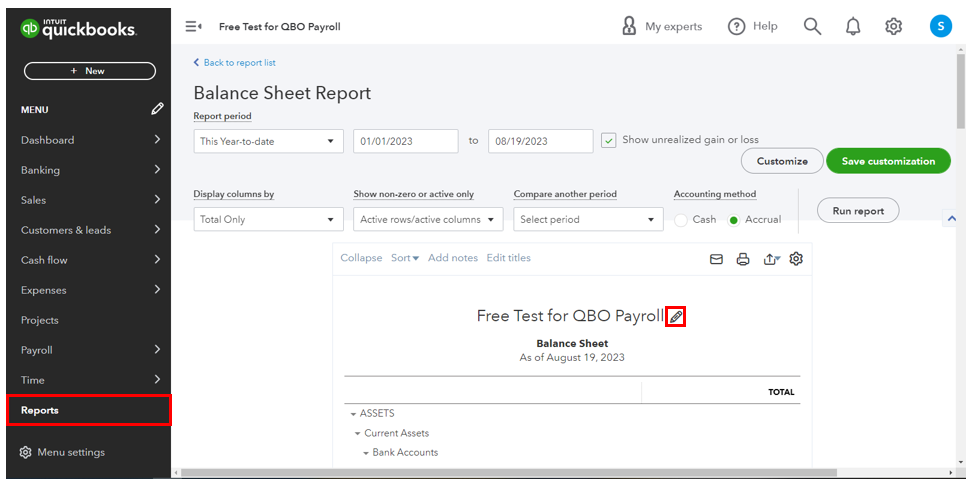Collapse the ASSETS section
This screenshot has width=976, height=486.
[354, 414]
